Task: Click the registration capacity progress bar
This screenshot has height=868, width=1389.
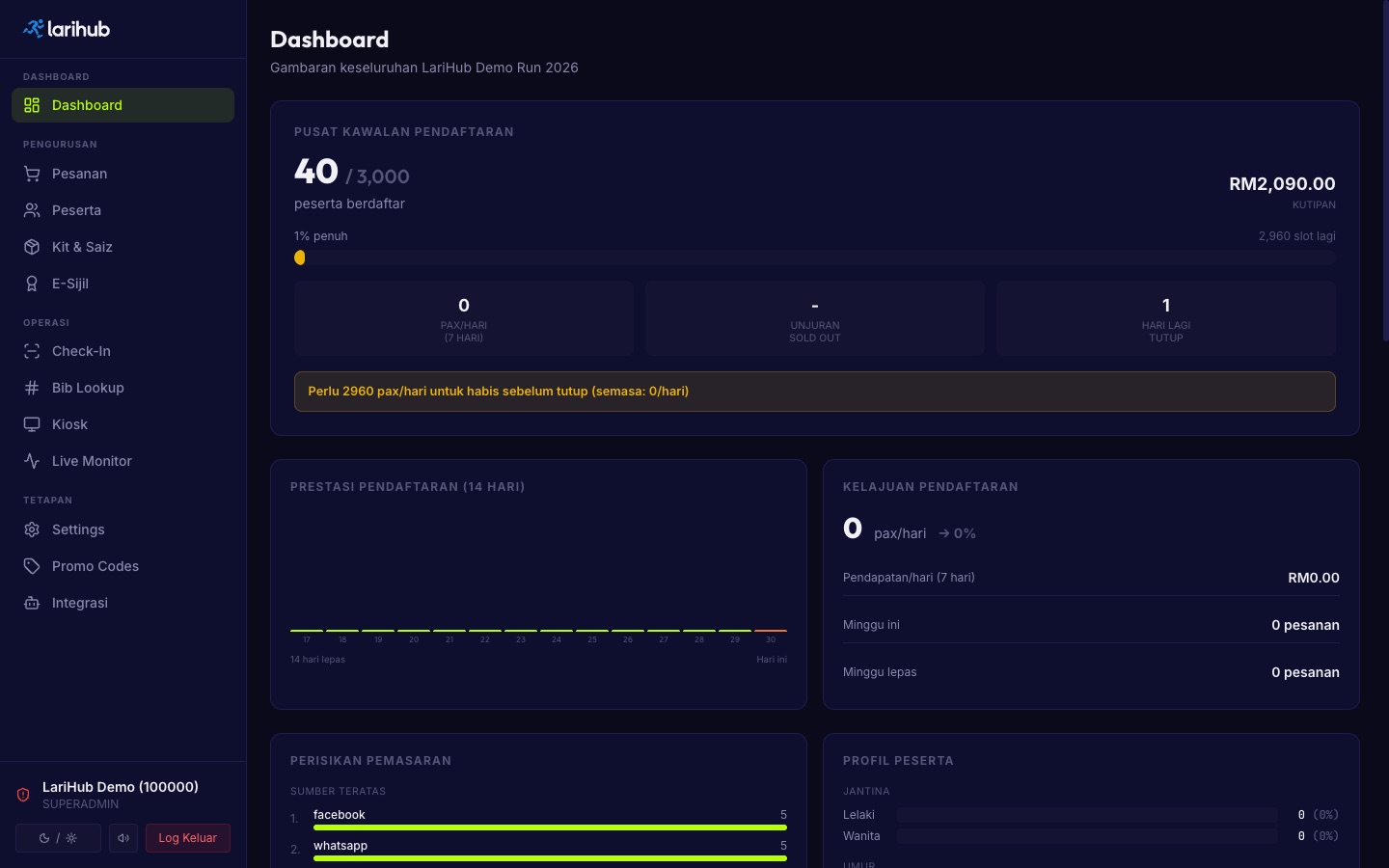Action: [x=815, y=258]
